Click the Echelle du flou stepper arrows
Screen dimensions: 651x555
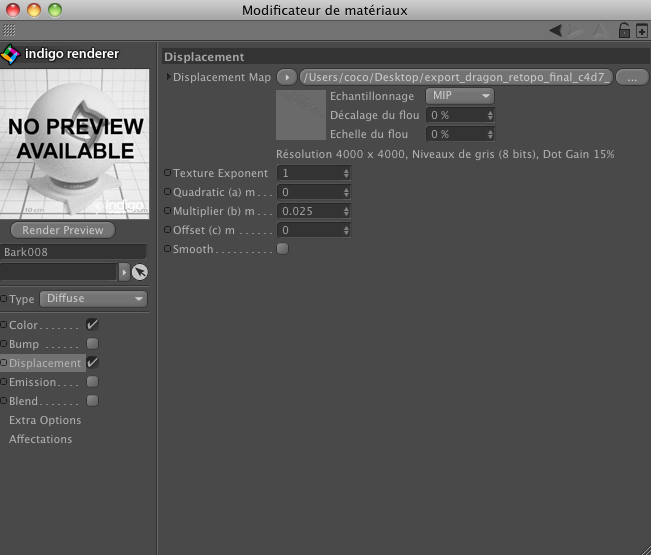pos(490,134)
